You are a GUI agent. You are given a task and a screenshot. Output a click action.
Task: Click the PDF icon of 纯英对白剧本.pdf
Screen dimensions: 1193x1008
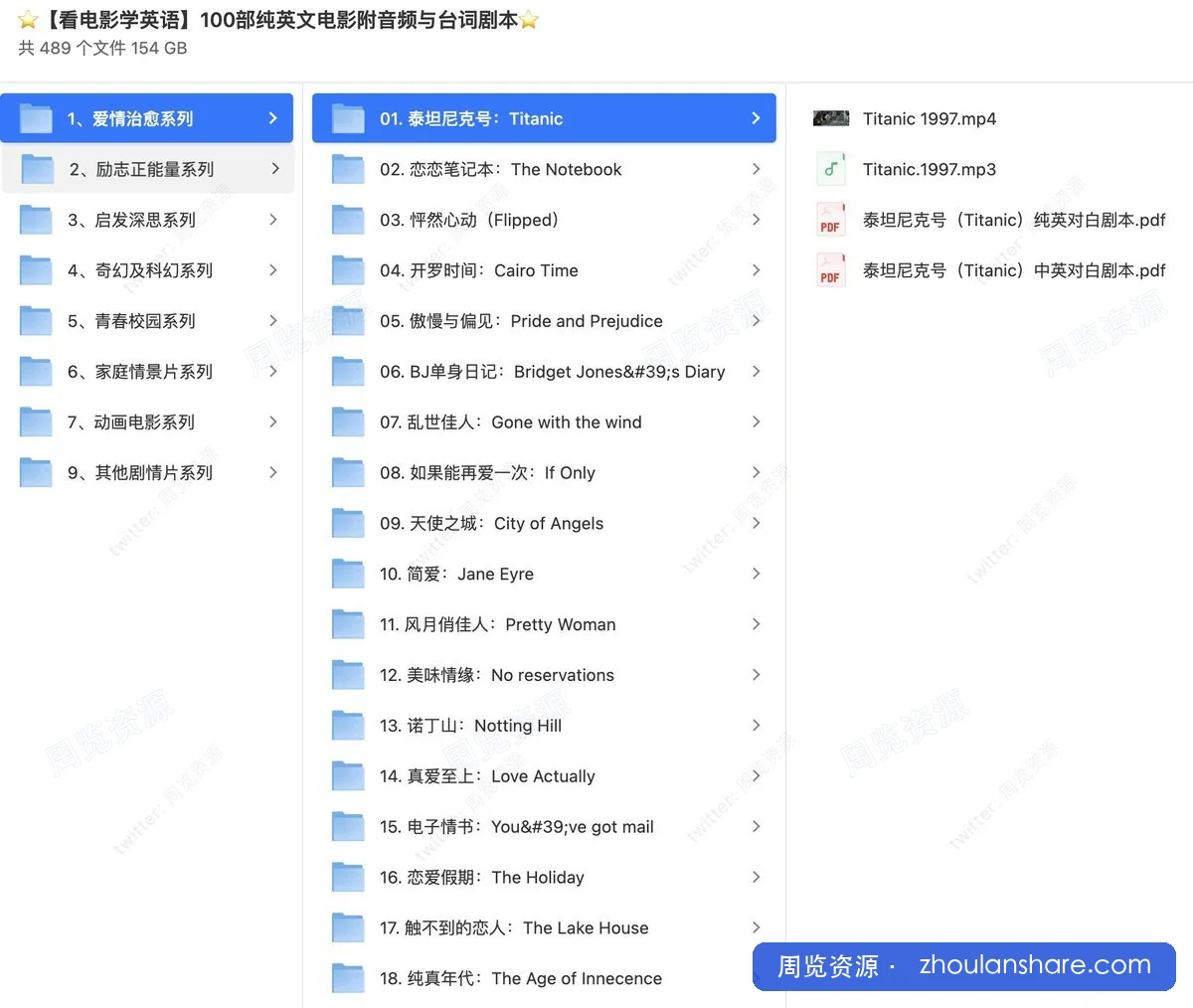pyautogui.click(x=830, y=220)
